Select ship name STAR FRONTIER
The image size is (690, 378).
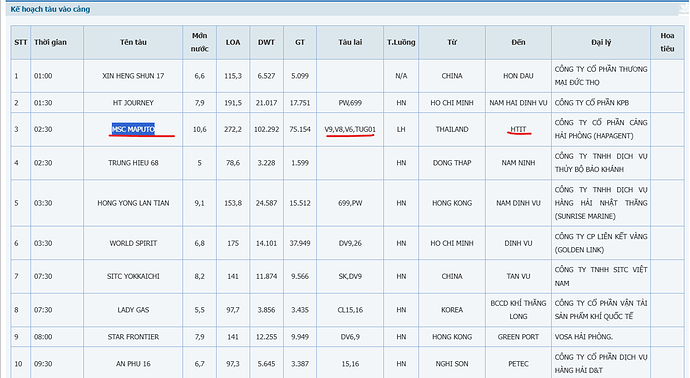tap(133, 337)
